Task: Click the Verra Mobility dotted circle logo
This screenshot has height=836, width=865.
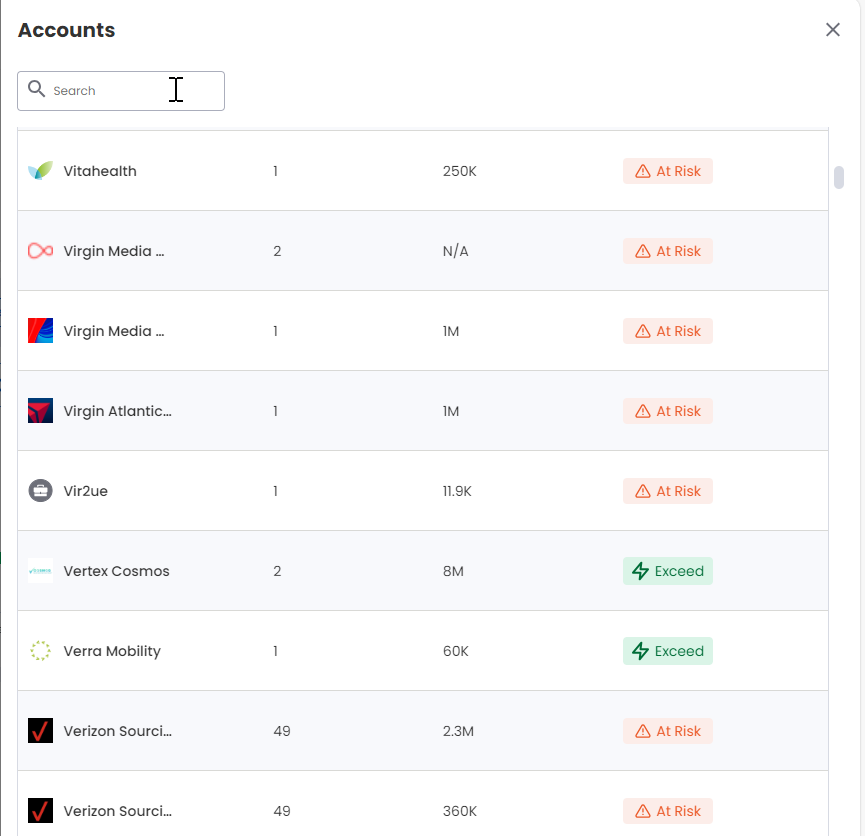Action: 40,651
